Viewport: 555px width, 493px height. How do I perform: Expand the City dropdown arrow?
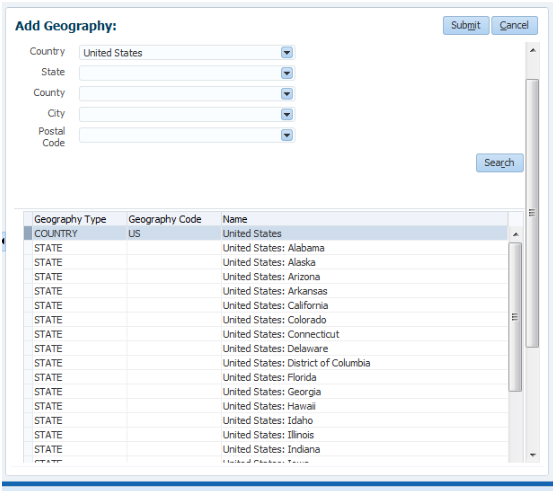coord(287,115)
